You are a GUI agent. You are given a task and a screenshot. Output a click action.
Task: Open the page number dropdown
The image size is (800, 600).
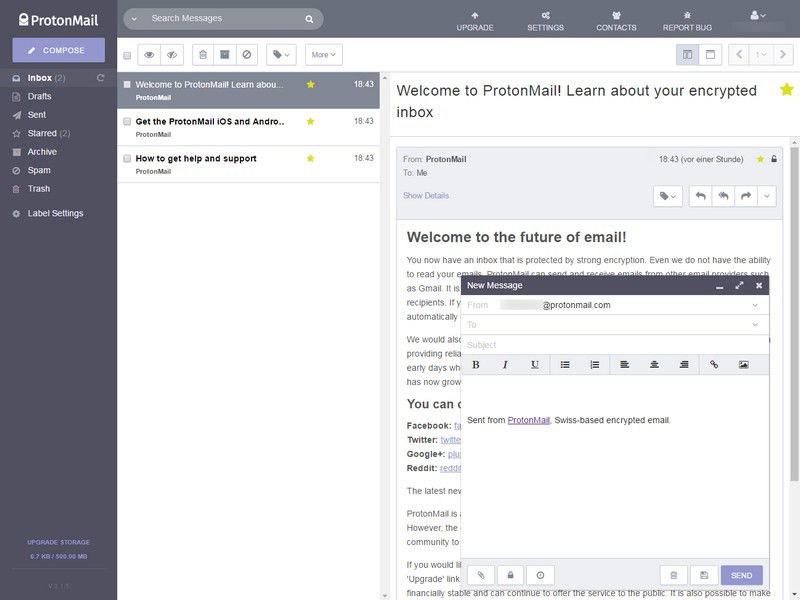tap(761, 55)
